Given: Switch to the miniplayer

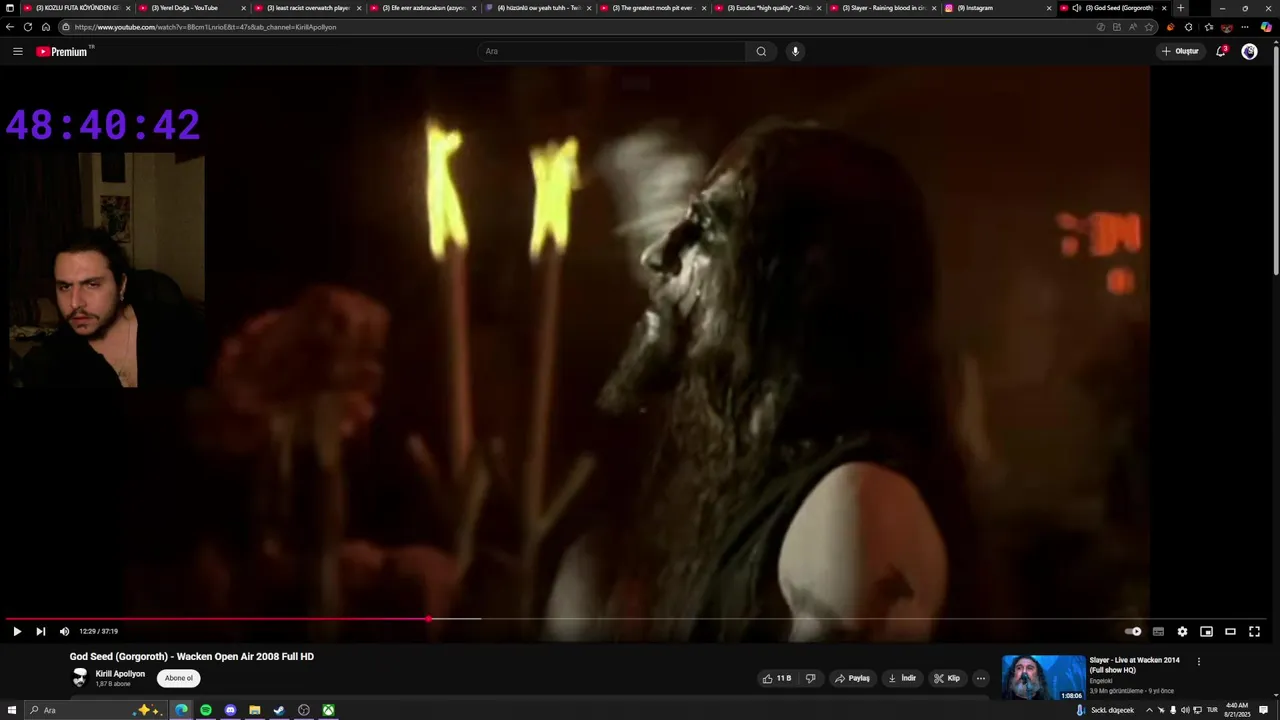Looking at the screenshot, I should click(x=1206, y=631).
